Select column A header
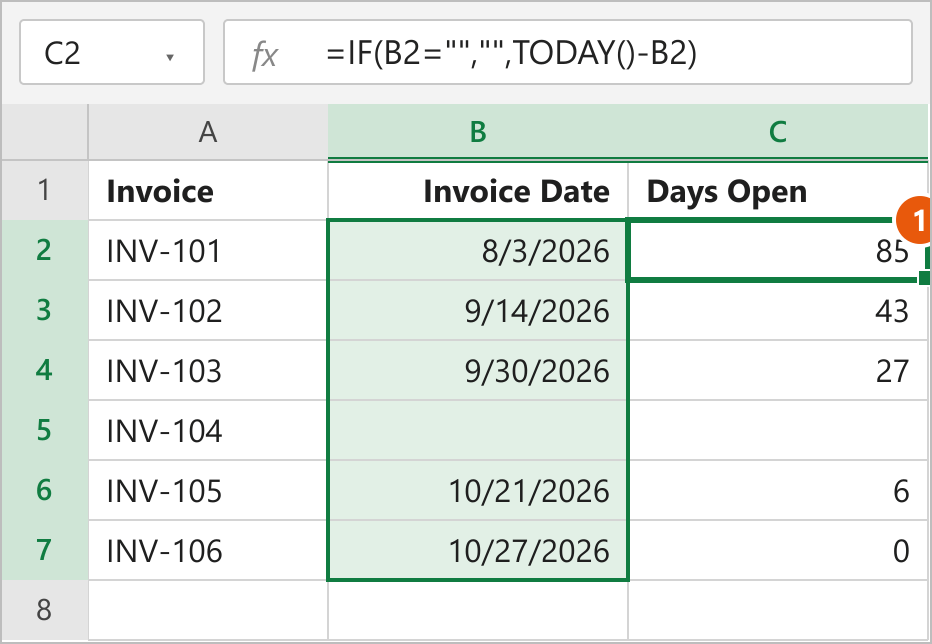Image resolution: width=932 pixels, height=644 pixels. (x=208, y=131)
